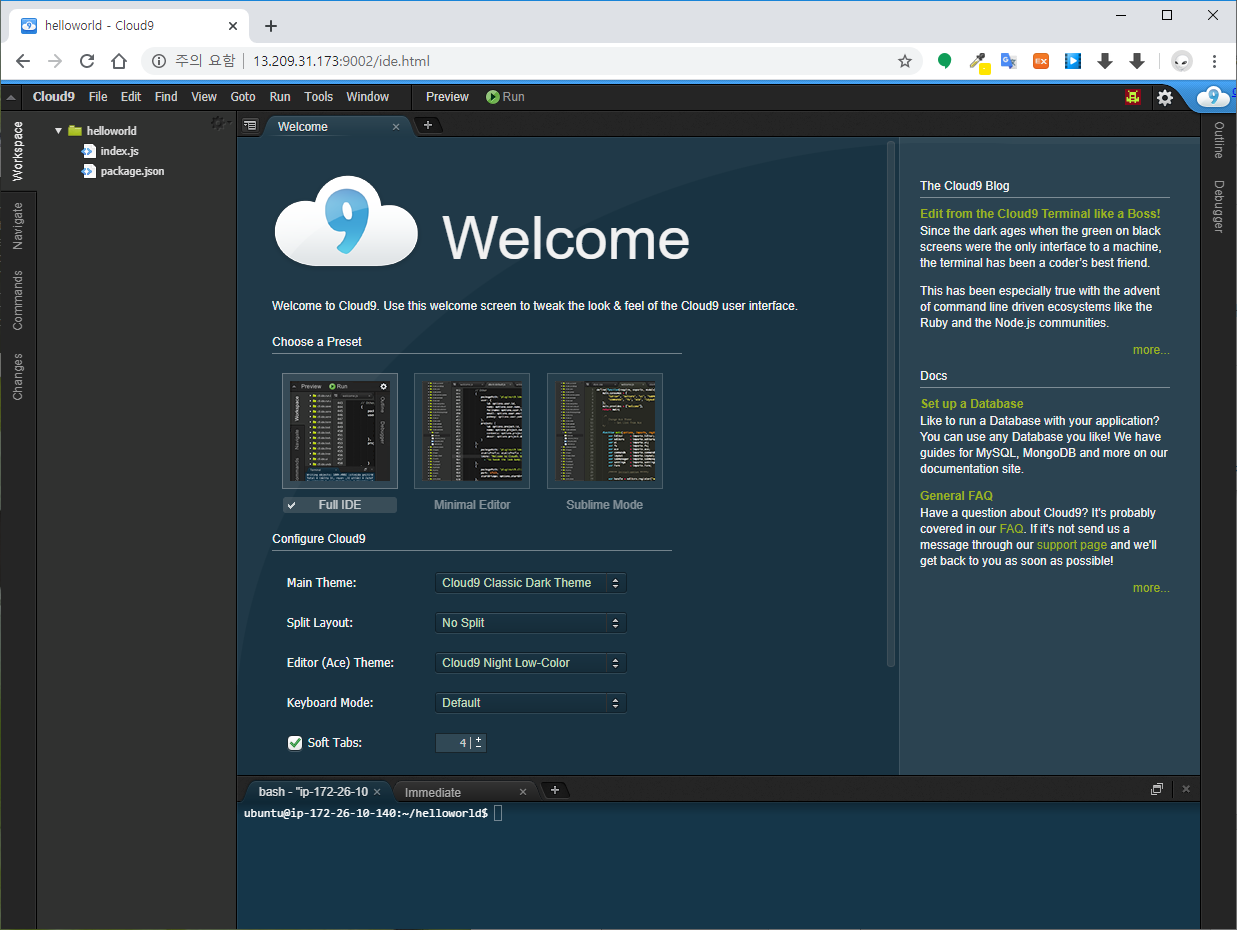Click the Soft Tabs value field
This screenshot has width=1237, height=930.
[x=453, y=743]
